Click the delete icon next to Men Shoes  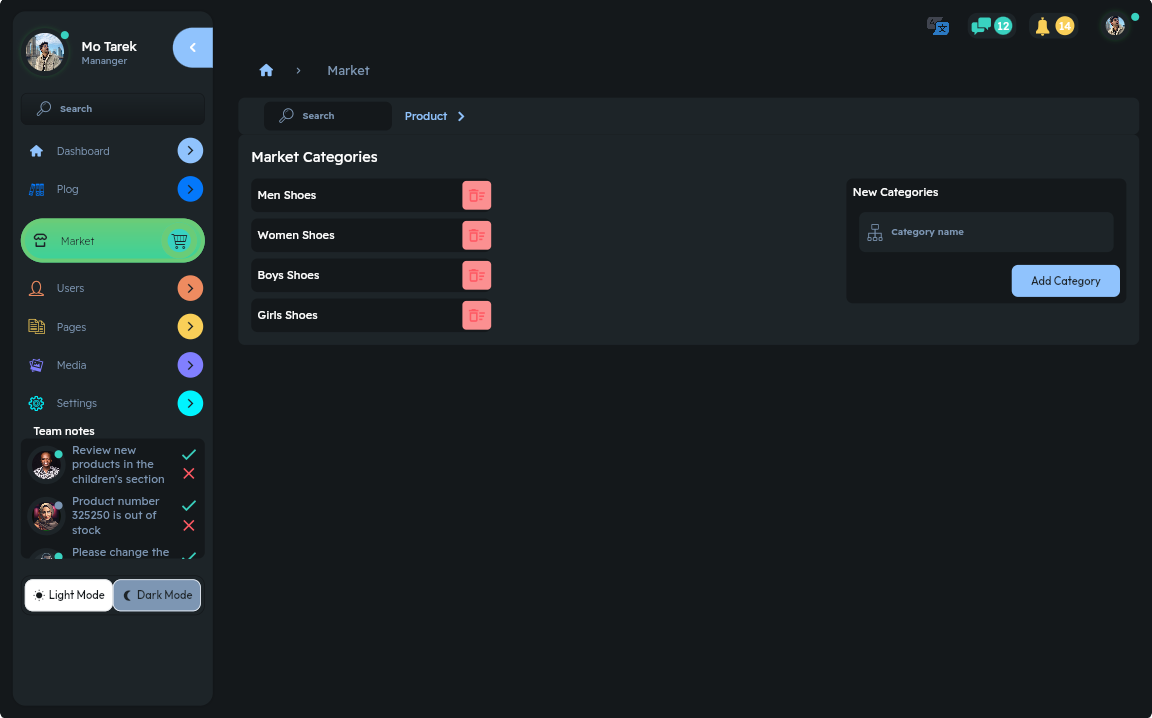coord(476,195)
